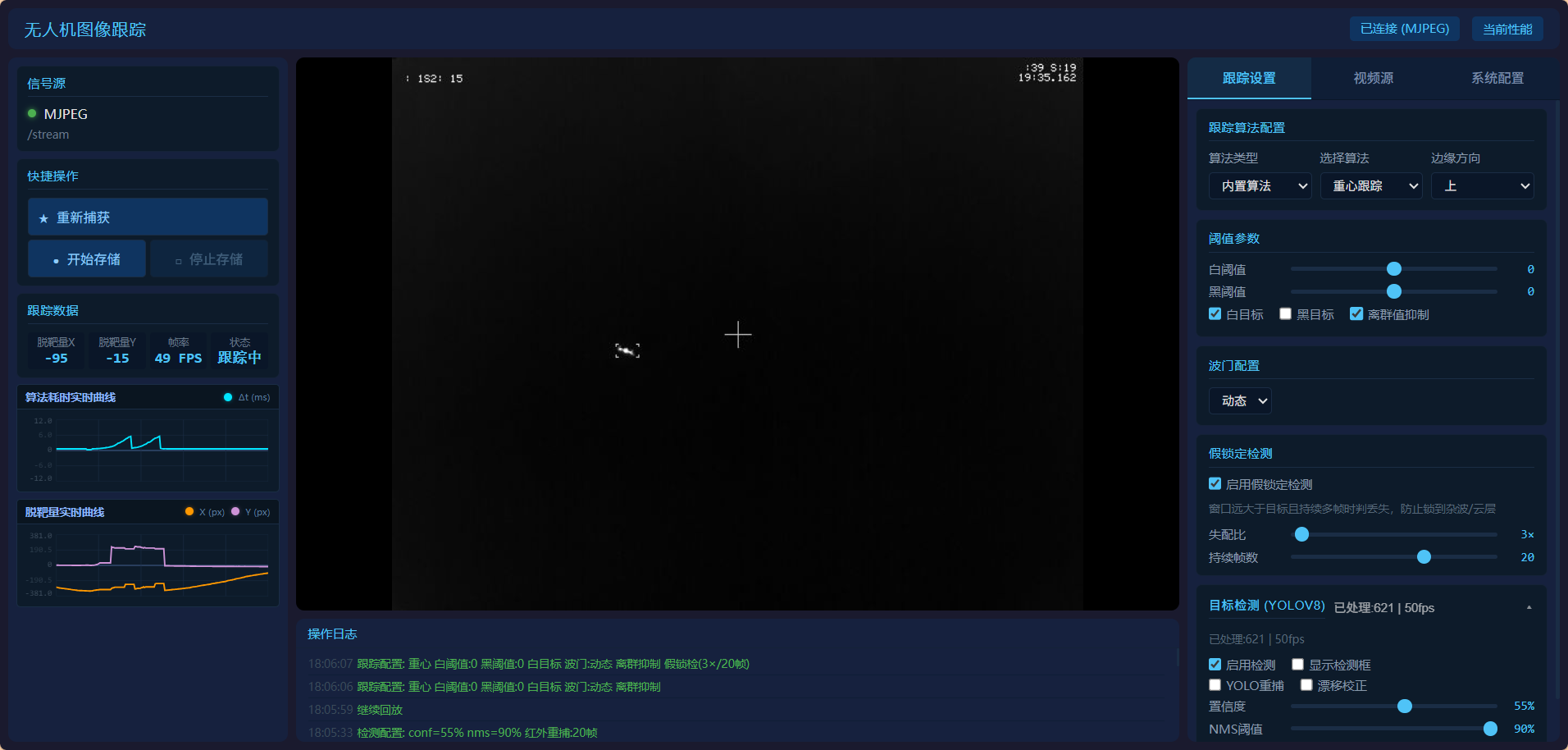Click the crosshair in the video view
The image size is (1568, 750).
pos(738,334)
